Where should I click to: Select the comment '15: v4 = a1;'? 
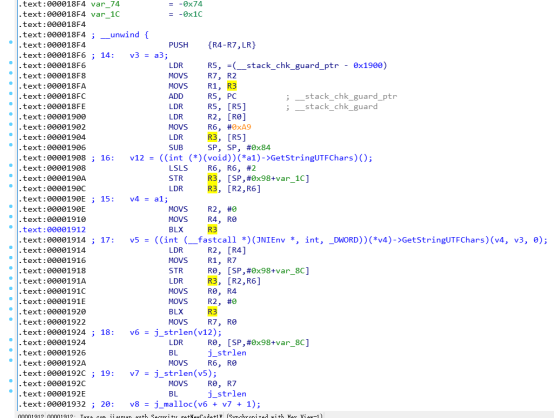coord(130,199)
